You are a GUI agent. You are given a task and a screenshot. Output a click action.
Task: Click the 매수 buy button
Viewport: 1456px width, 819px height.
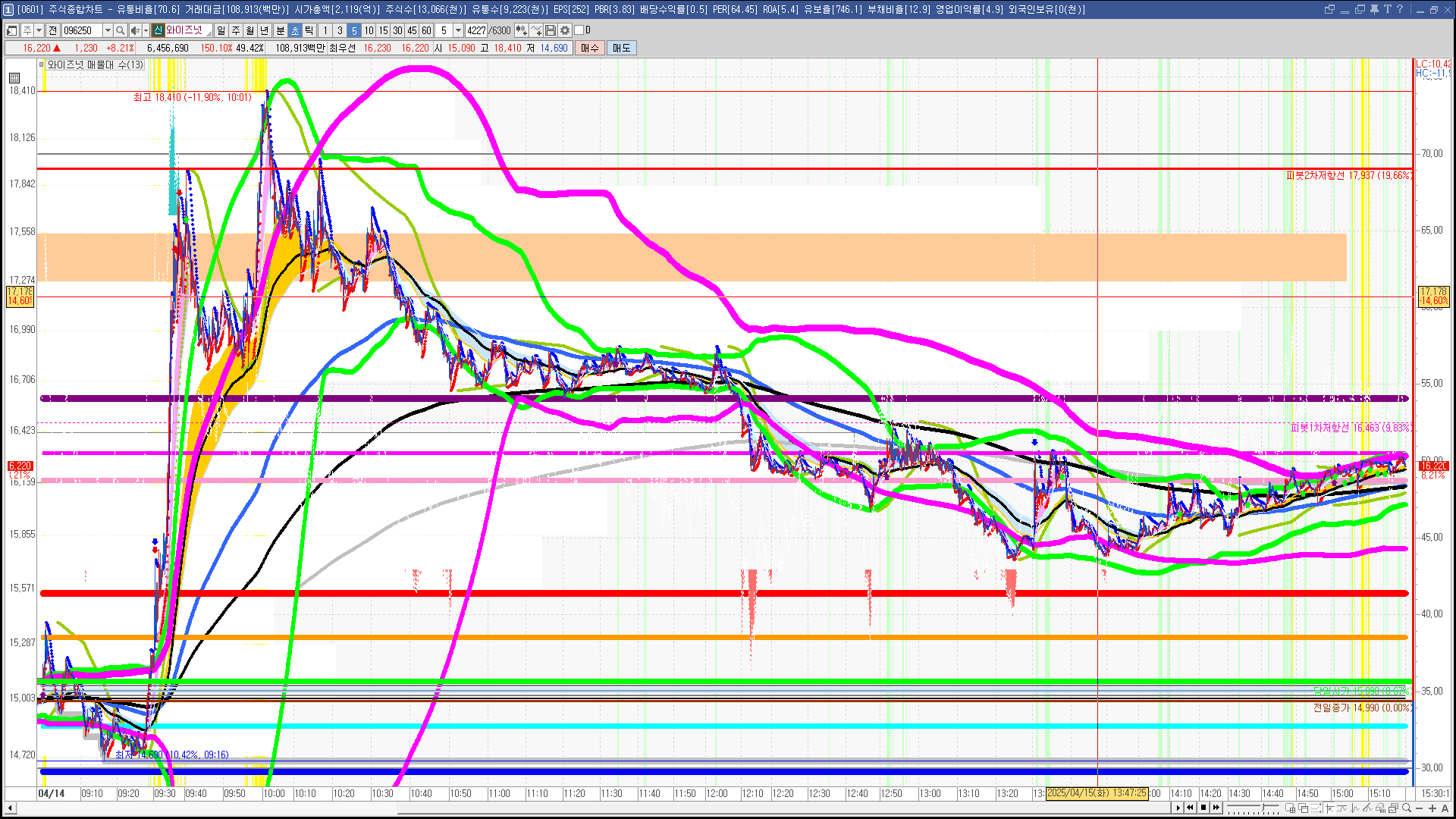[x=589, y=48]
